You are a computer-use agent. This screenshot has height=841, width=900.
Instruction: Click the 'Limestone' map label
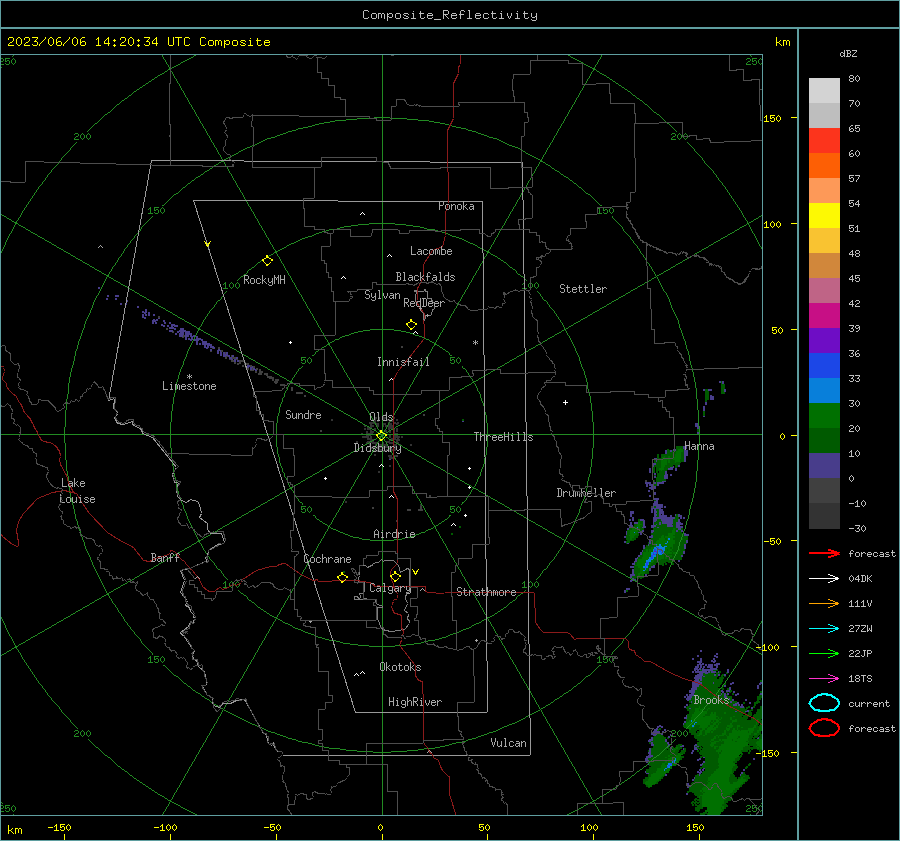pyautogui.click(x=189, y=386)
